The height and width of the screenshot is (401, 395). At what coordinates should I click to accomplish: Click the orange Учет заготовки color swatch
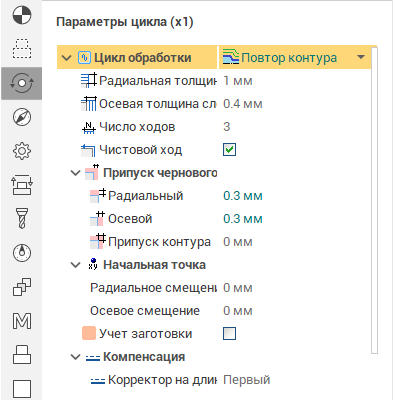[89, 333]
